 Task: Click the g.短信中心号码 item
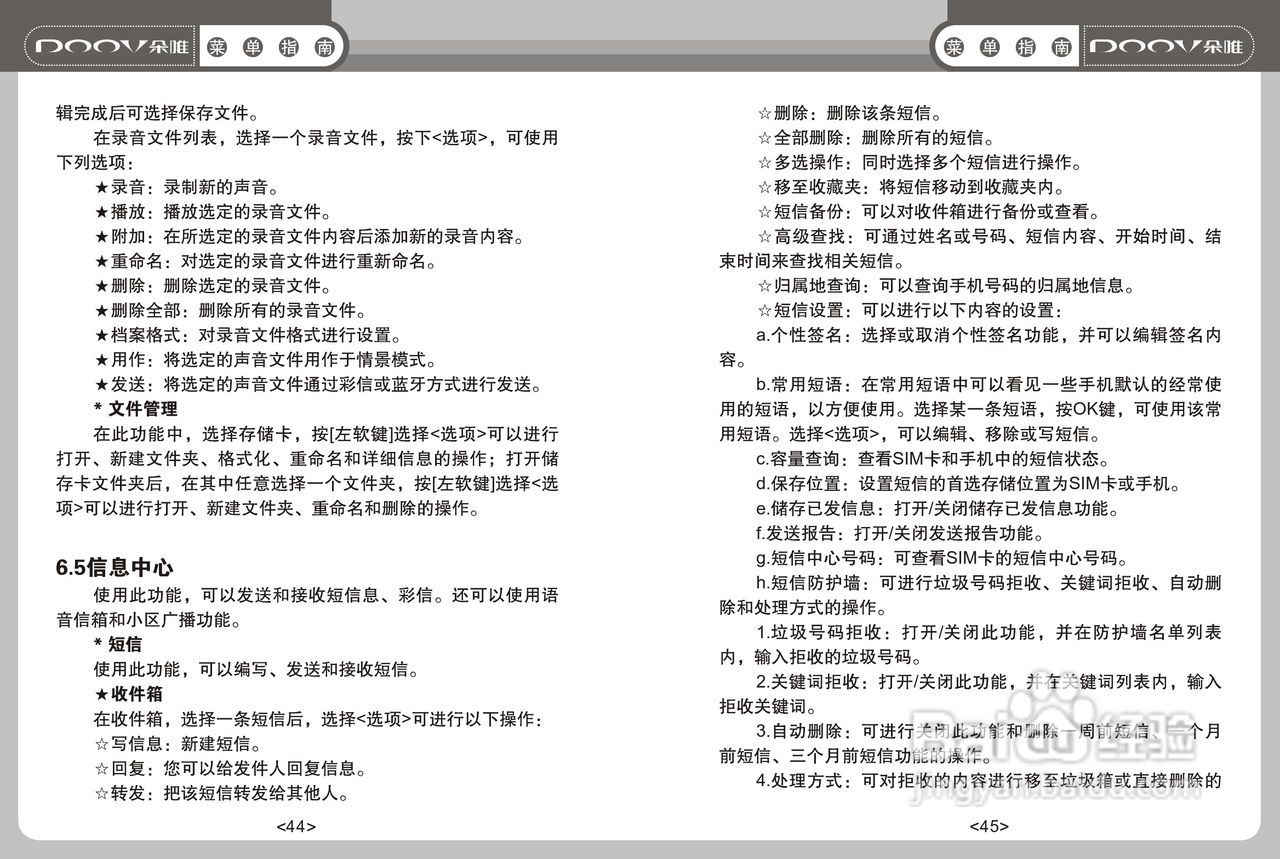(943, 559)
